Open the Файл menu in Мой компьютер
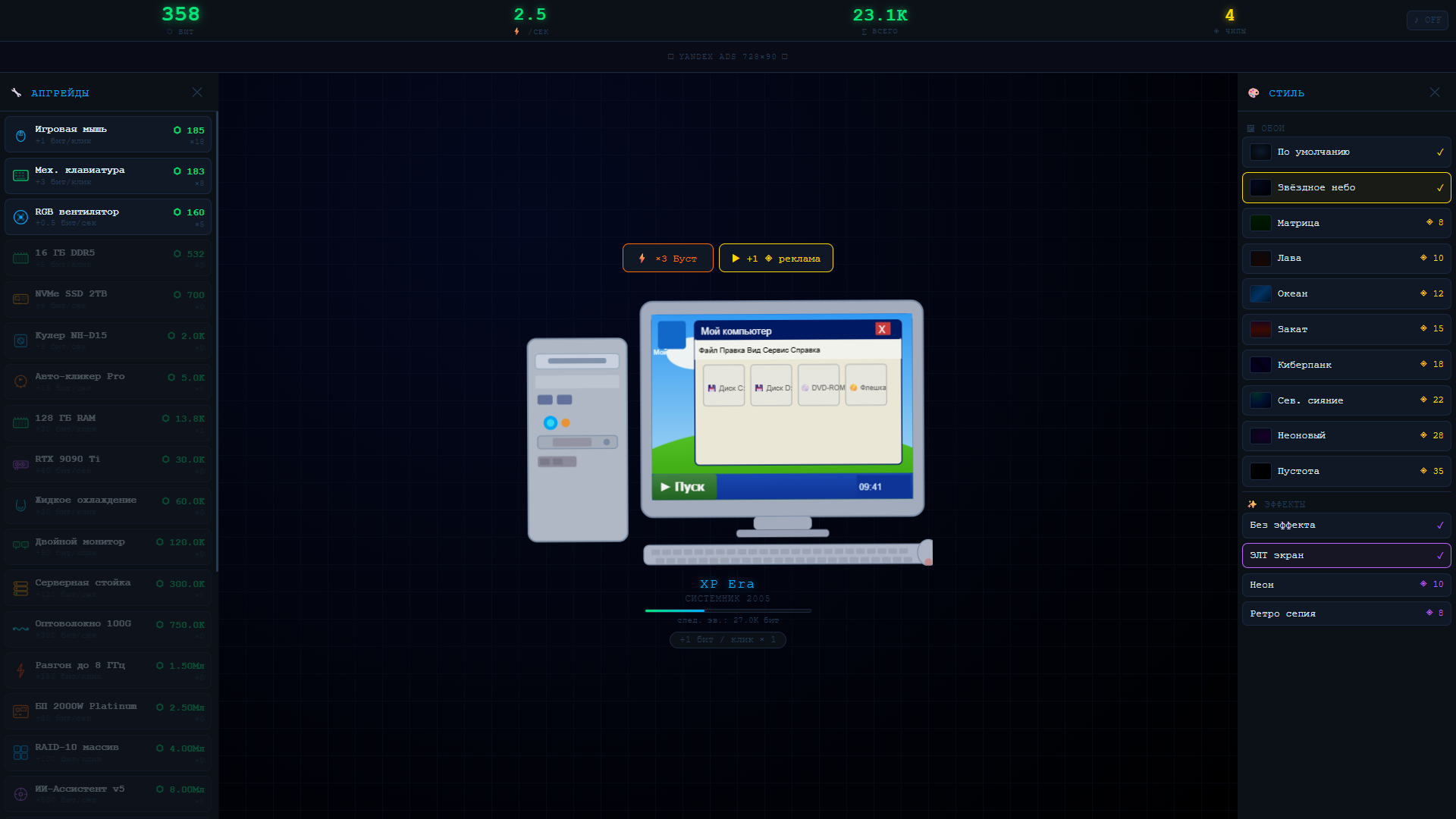1456x819 pixels. (x=707, y=350)
